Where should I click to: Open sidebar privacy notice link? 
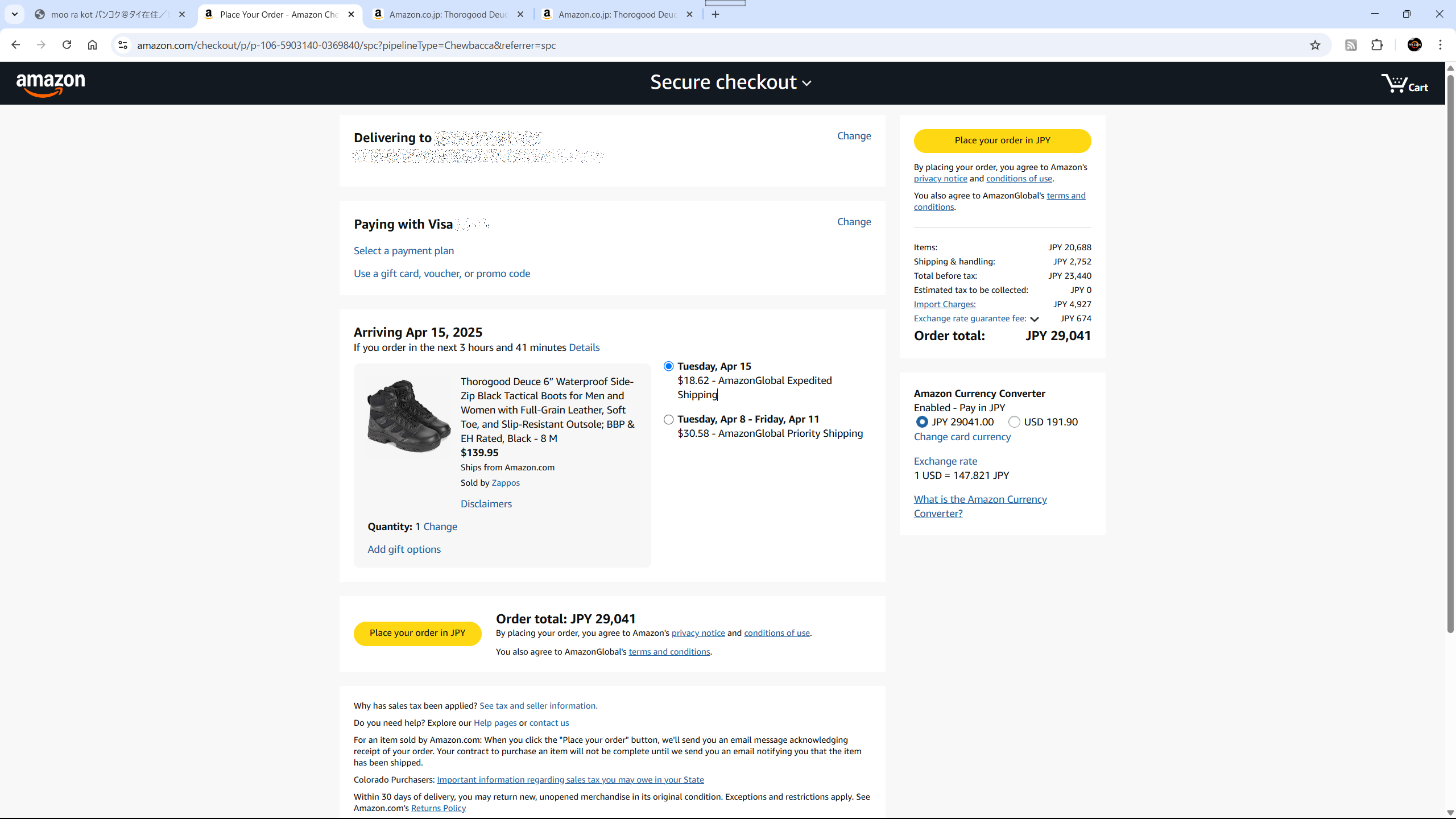pos(940,179)
